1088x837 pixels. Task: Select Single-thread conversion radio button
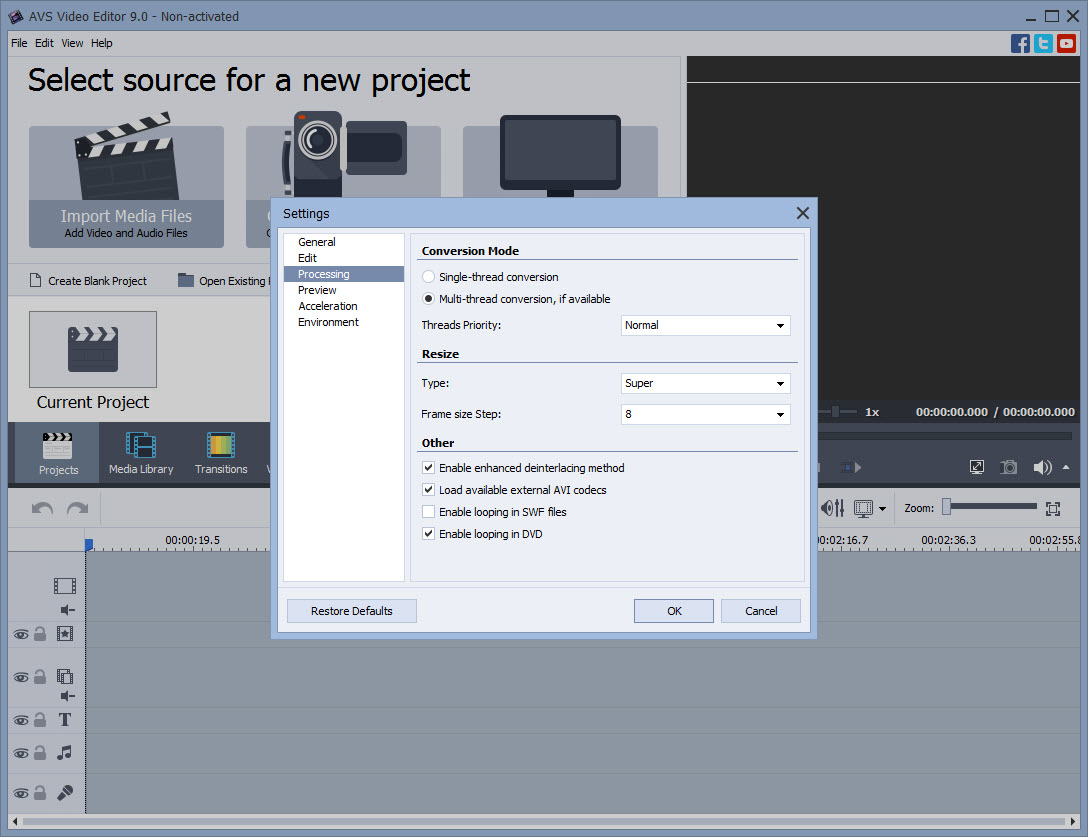[429, 277]
